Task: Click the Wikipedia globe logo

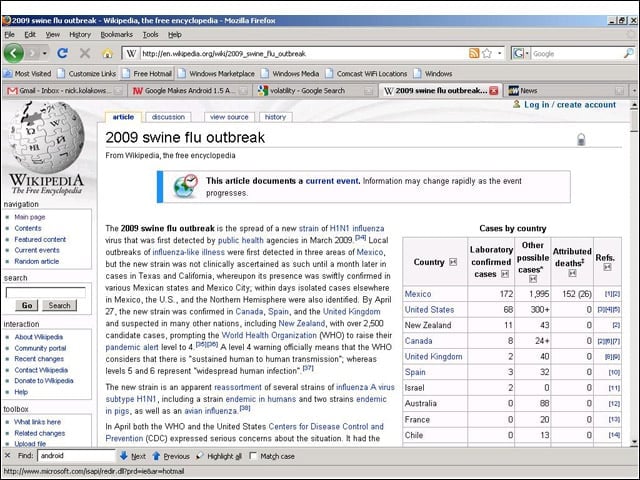Action: click(46, 137)
